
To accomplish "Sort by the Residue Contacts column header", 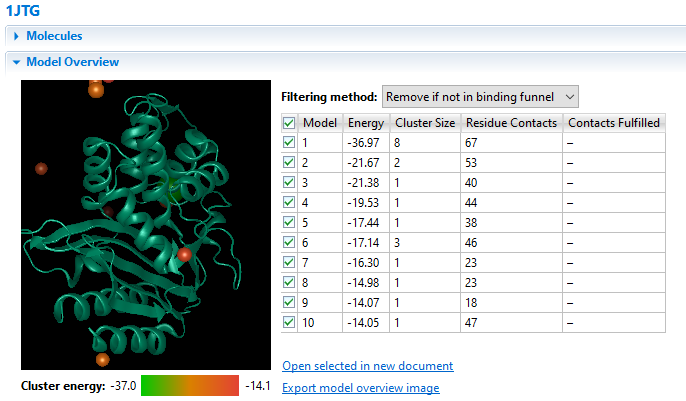I will (511, 123).
